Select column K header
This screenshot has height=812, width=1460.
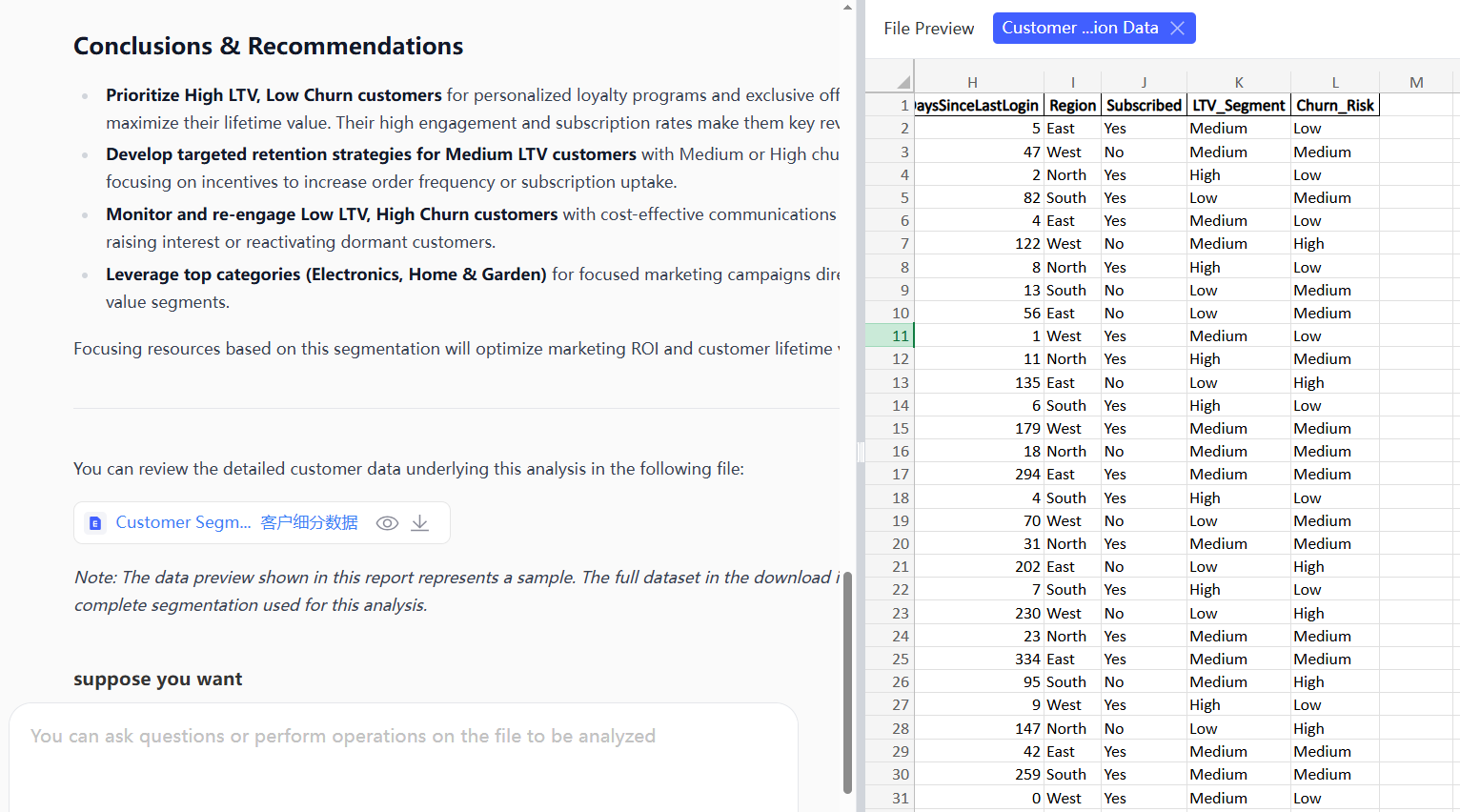click(x=1238, y=82)
